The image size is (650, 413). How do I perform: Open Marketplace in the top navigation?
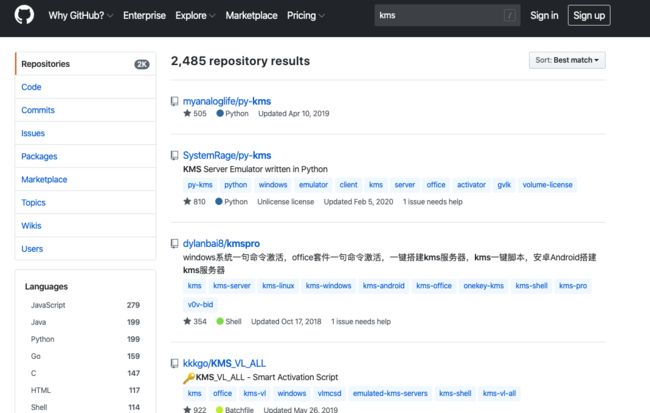(x=251, y=16)
